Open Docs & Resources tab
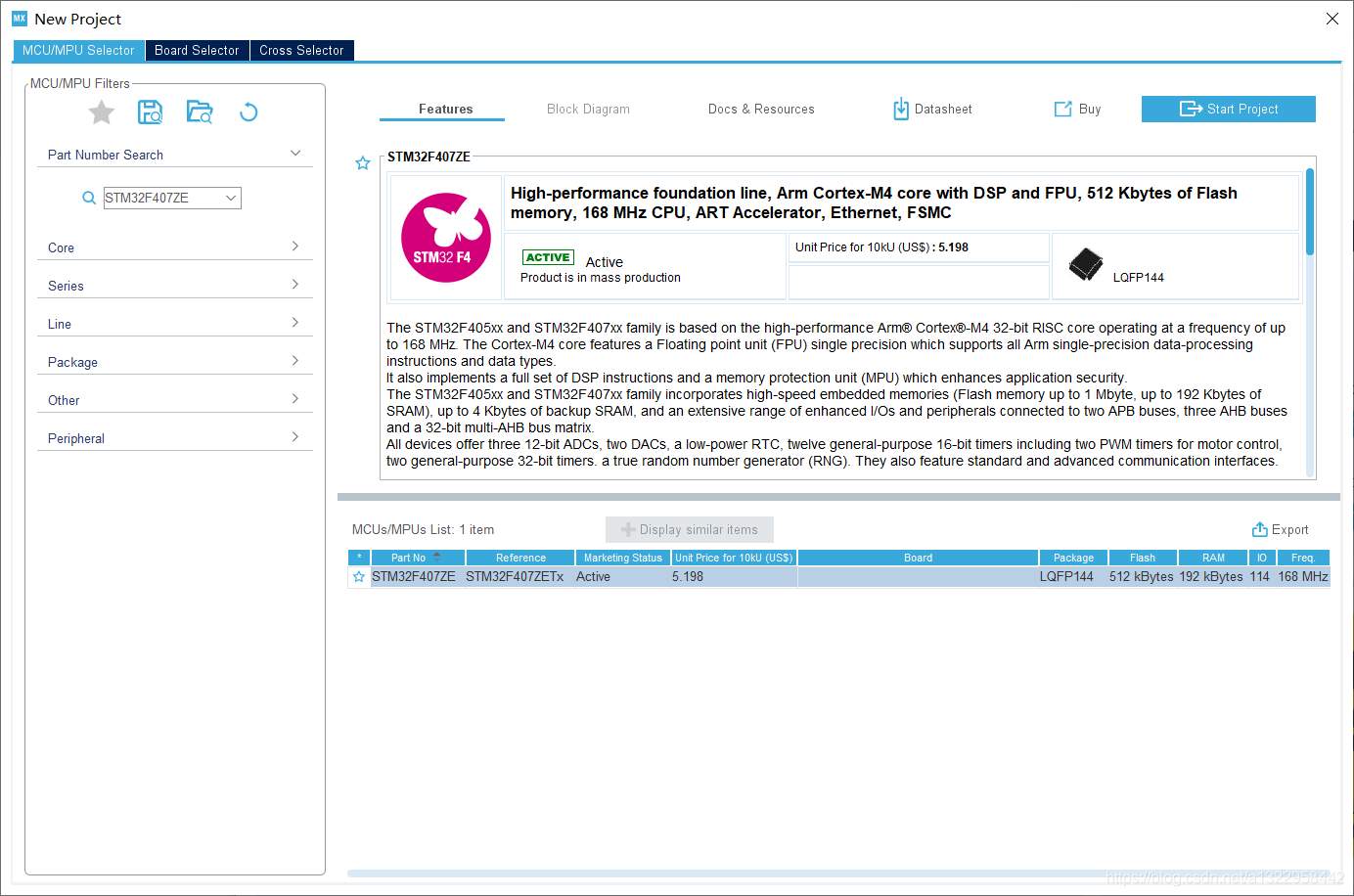 (x=761, y=109)
